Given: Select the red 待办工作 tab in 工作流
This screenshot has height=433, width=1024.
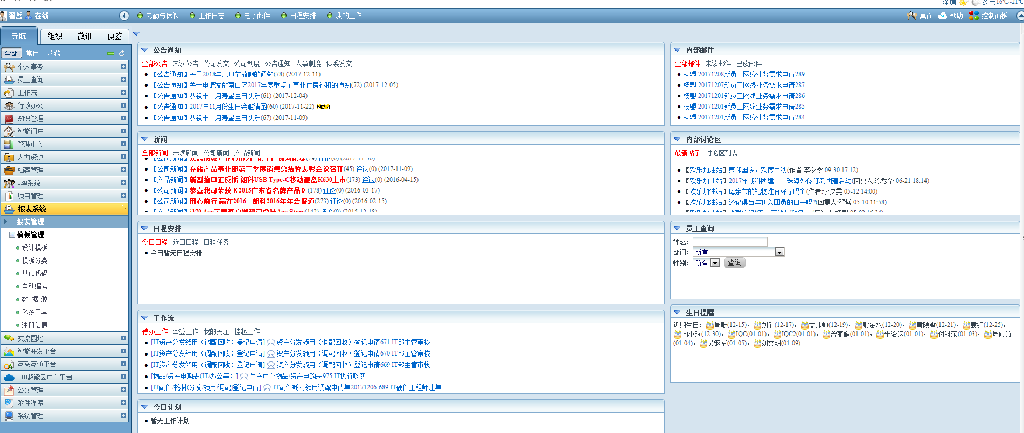Looking at the screenshot, I should (x=154, y=332).
